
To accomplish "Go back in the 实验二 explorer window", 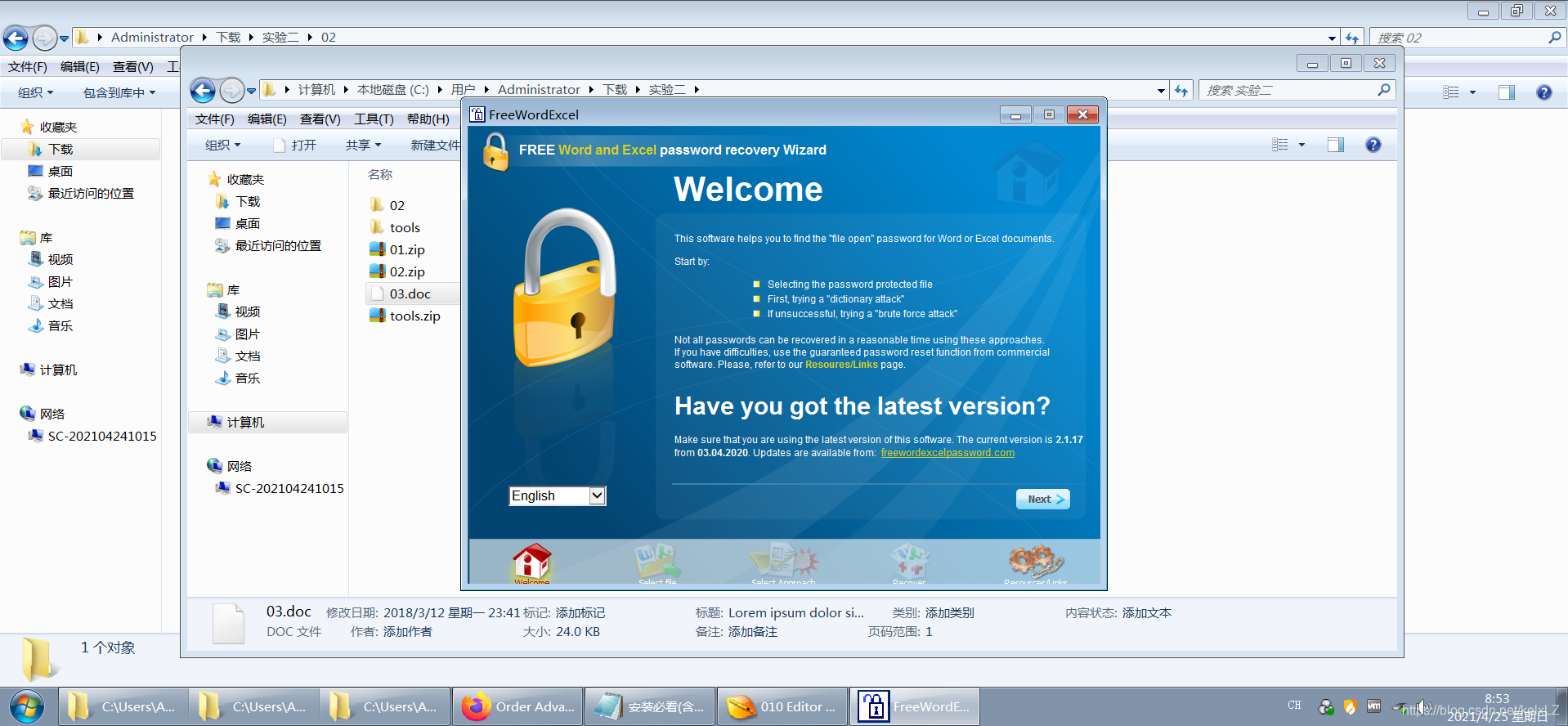I will click(204, 90).
